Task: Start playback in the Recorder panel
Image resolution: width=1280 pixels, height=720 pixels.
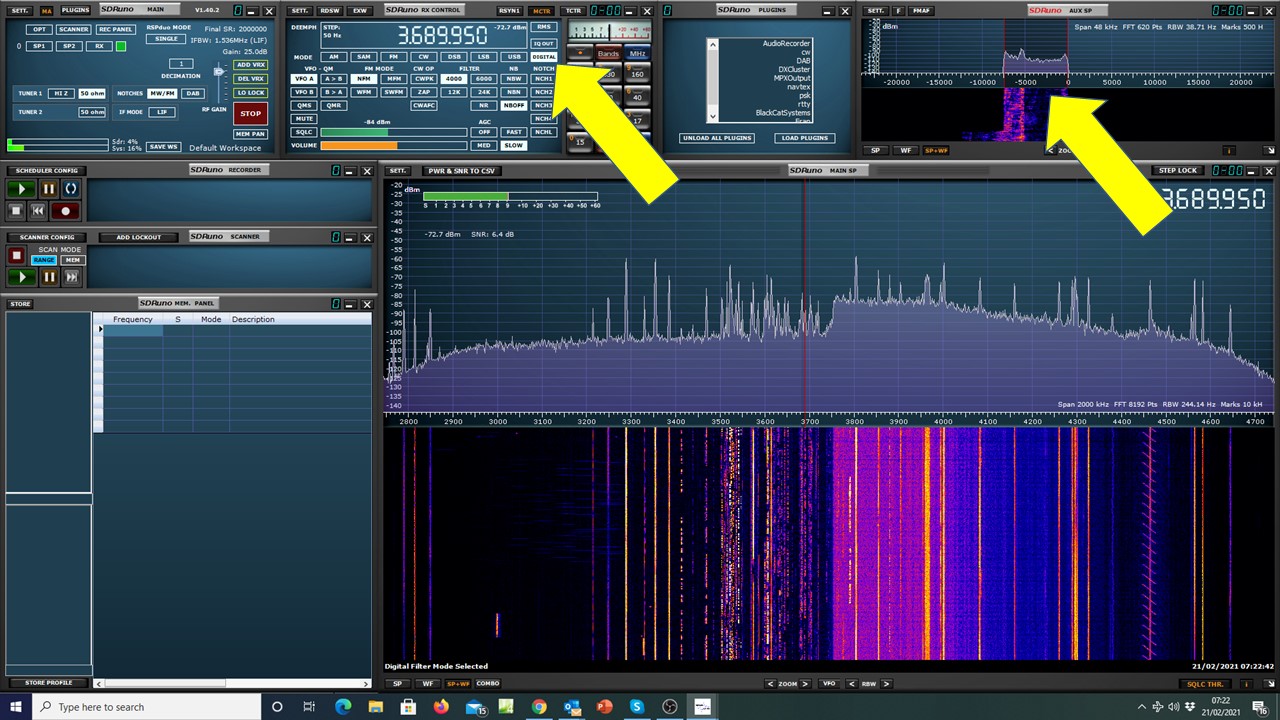Action: 20,188
